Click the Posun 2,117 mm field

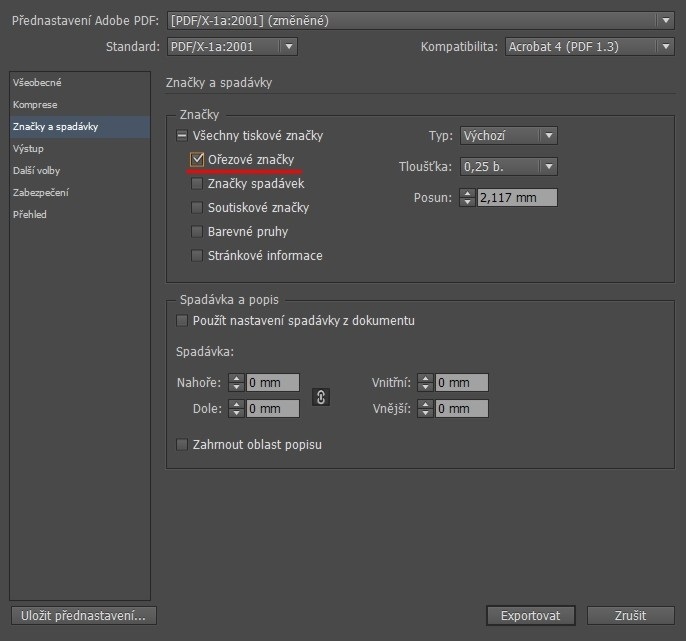click(517, 197)
